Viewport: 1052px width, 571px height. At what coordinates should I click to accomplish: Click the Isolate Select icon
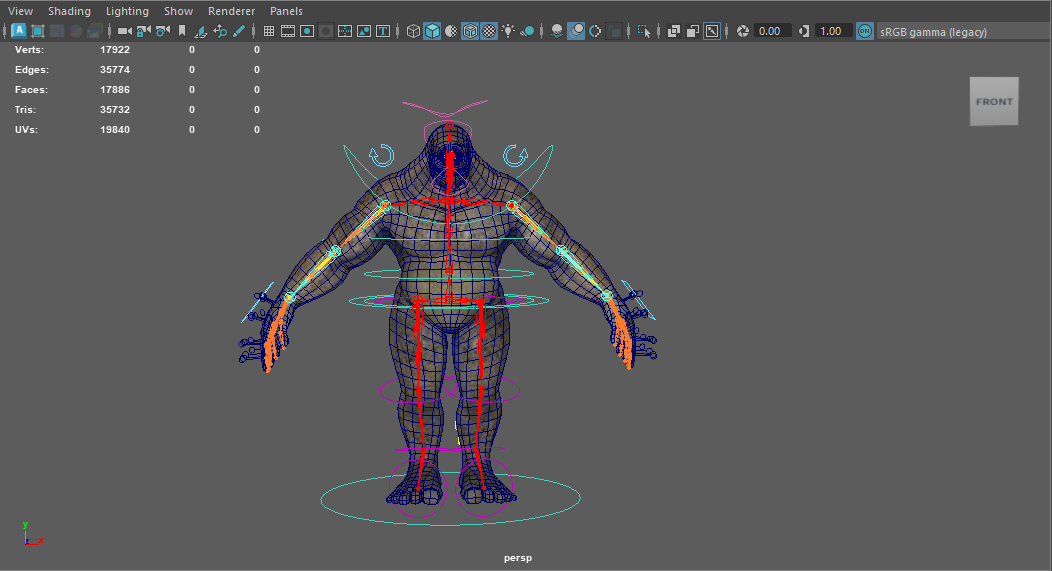tap(644, 31)
